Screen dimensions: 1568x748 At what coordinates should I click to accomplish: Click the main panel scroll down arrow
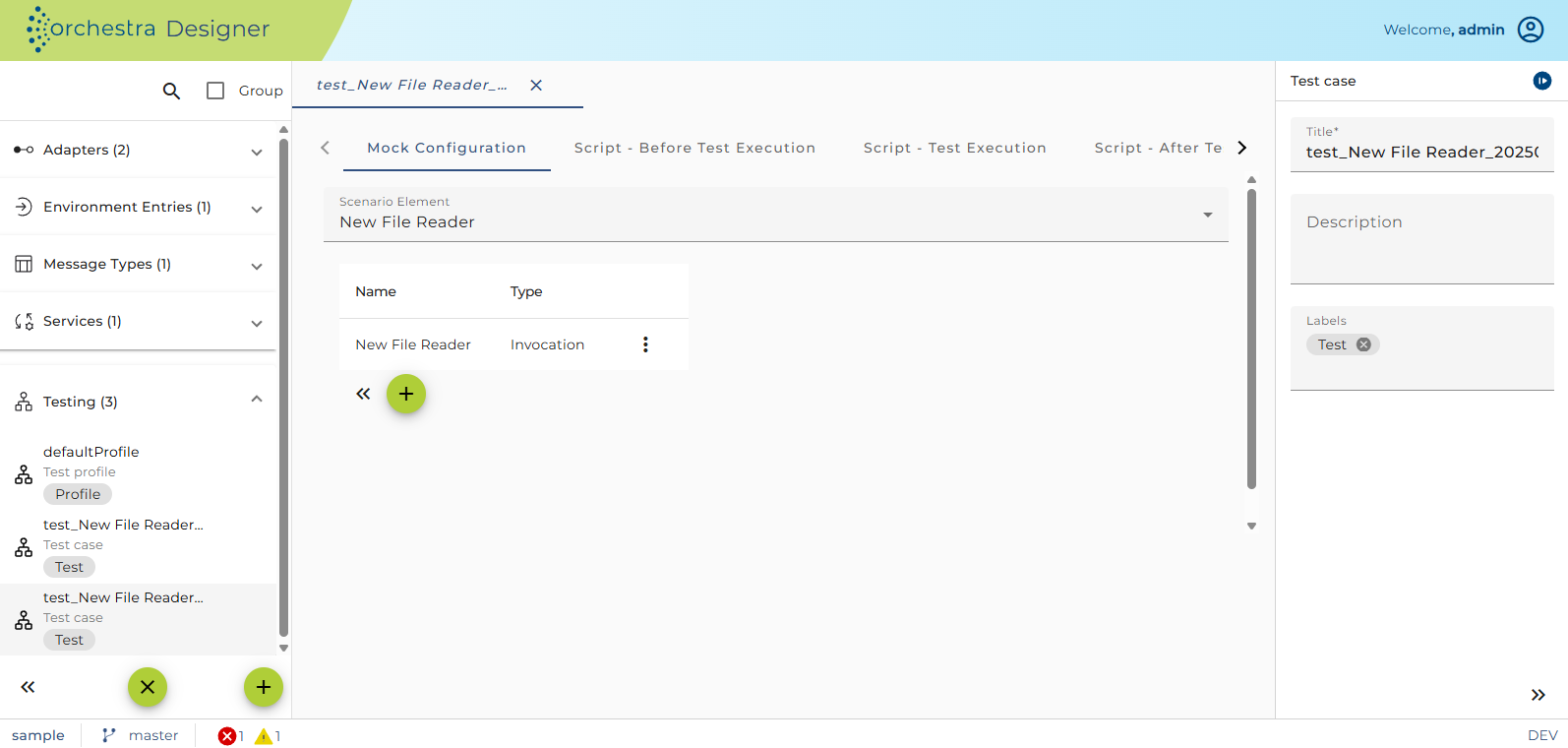pyautogui.click(x=1251, y=527)
